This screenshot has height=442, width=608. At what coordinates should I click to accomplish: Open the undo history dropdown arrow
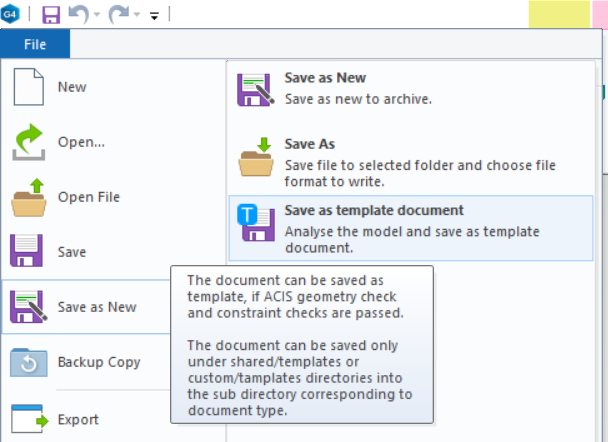[x=96, y=16]
